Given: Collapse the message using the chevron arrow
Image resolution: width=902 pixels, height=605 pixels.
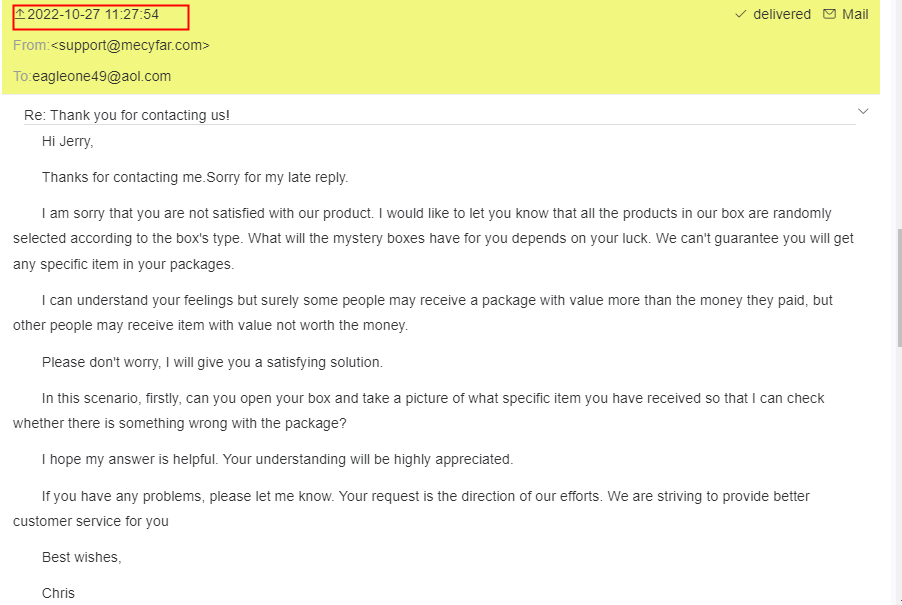Looking at the screenshot, I should [x=863, y=111].
